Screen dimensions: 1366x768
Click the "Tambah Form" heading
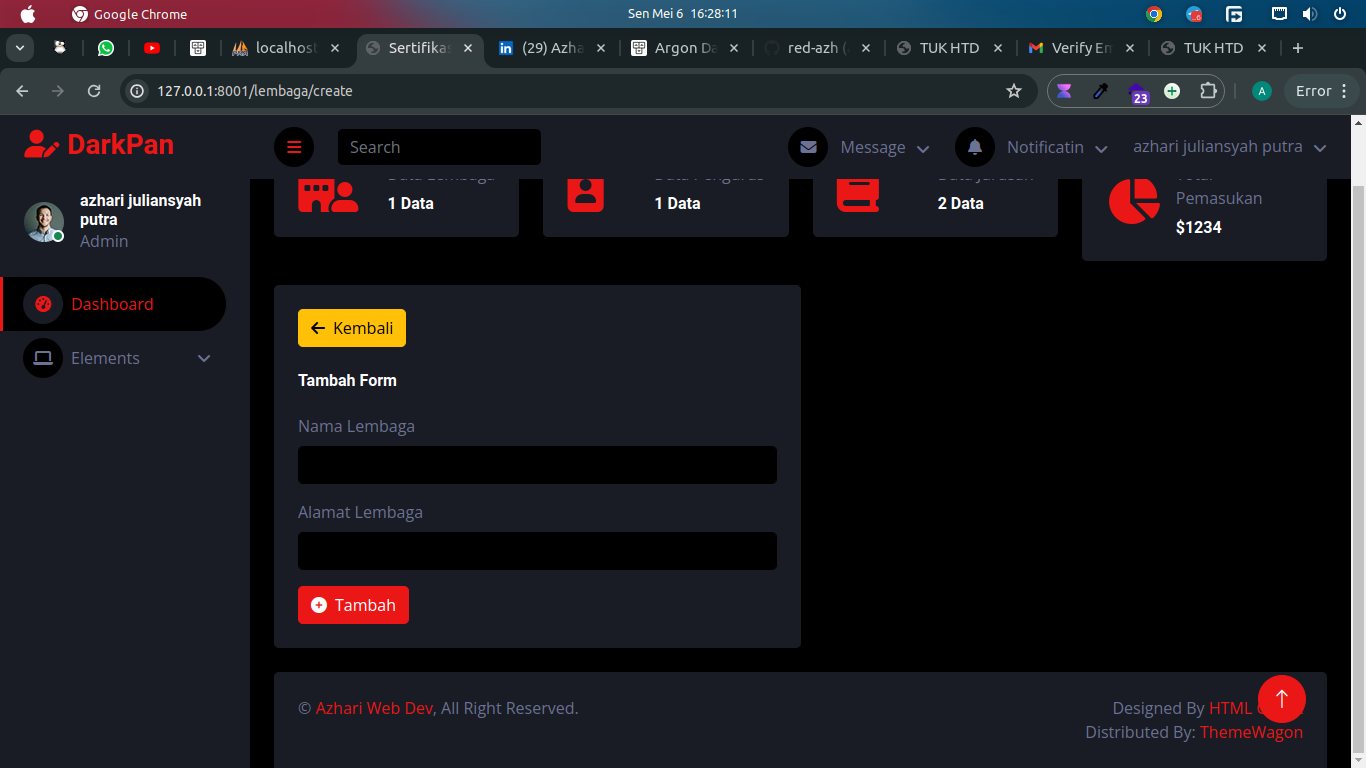pyautogui.click(x=347, y=380)
